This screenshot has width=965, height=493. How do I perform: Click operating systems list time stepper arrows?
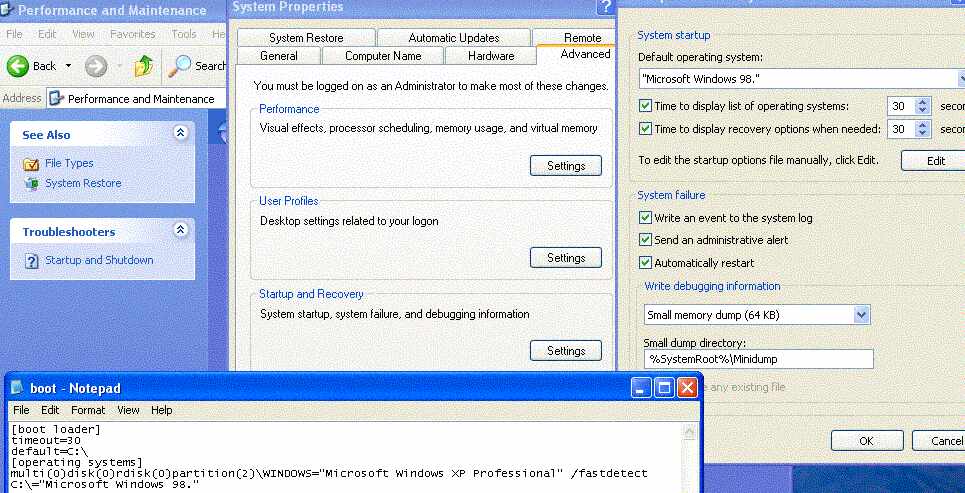[922, 106]
